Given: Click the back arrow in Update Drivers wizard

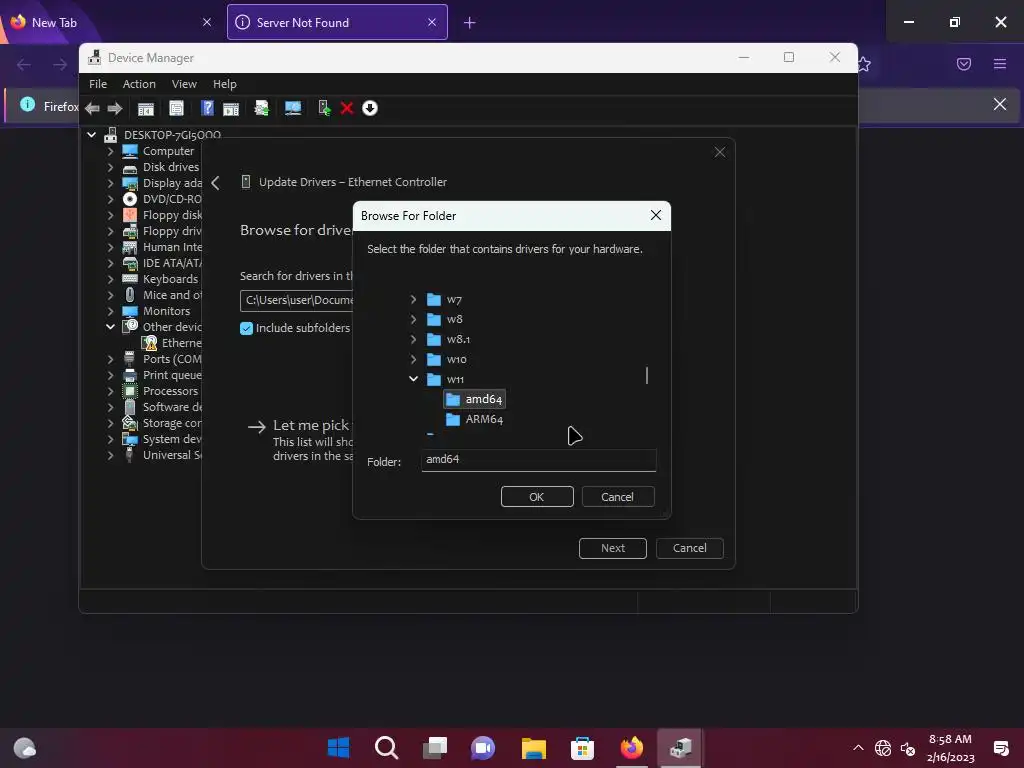Looking at the screenshot, I should [216, 183].
